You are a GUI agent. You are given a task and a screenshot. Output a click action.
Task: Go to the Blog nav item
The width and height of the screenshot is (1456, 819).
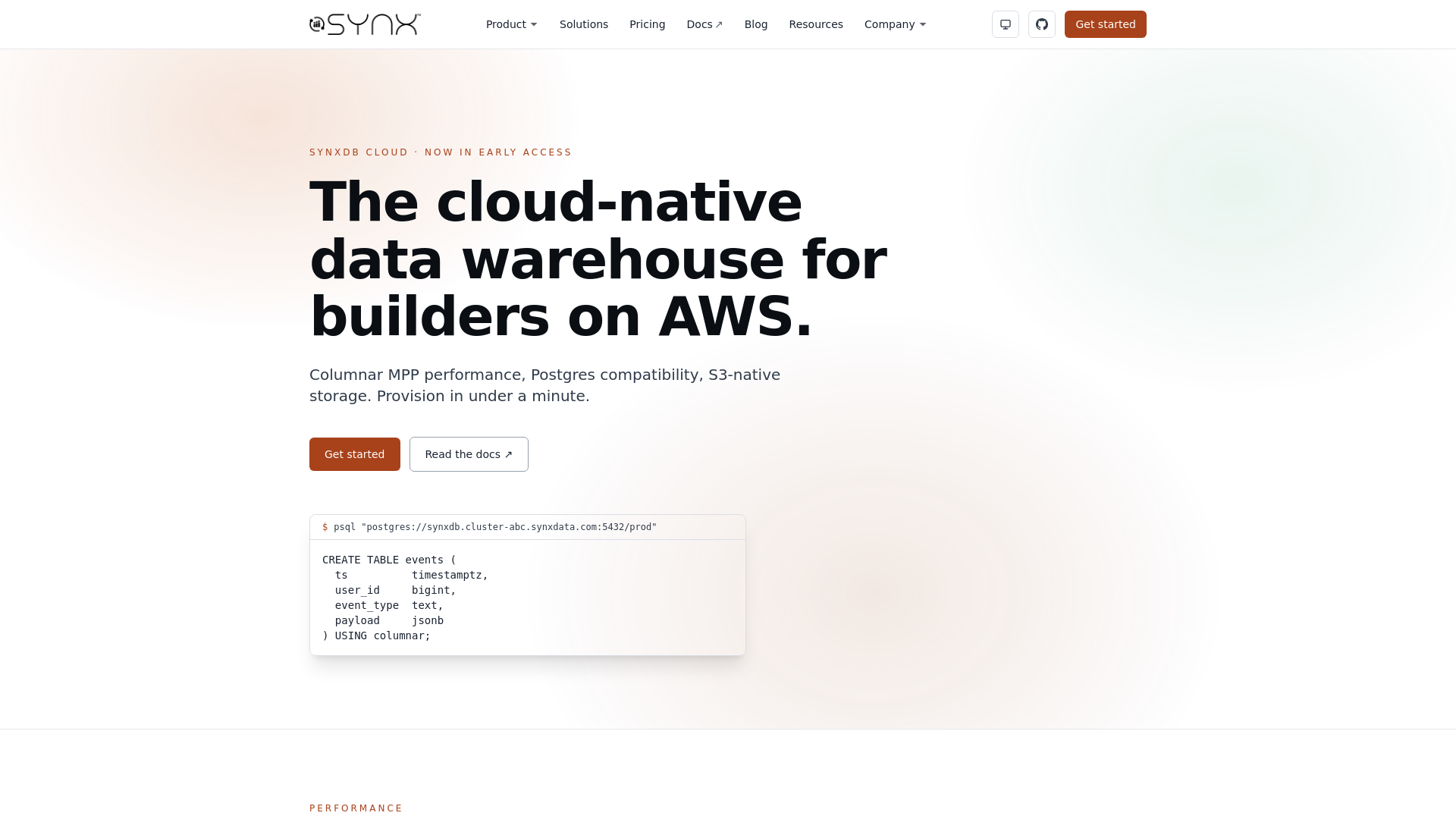click(x=756, y=24)
